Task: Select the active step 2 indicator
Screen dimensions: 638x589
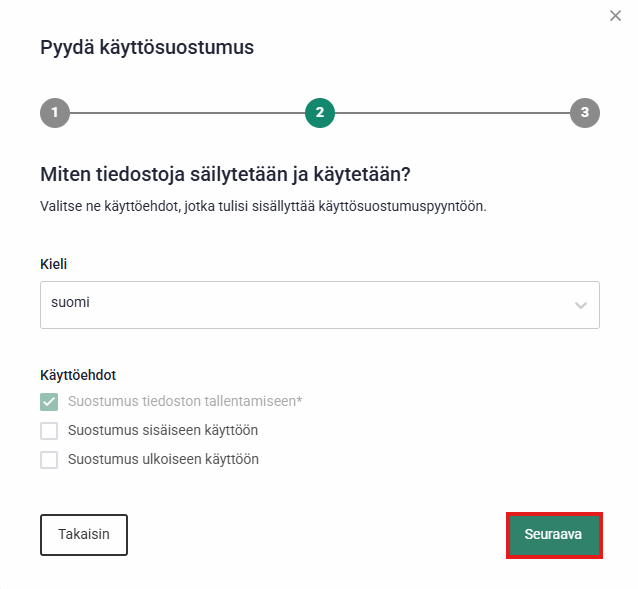Action: coord(320,113)
